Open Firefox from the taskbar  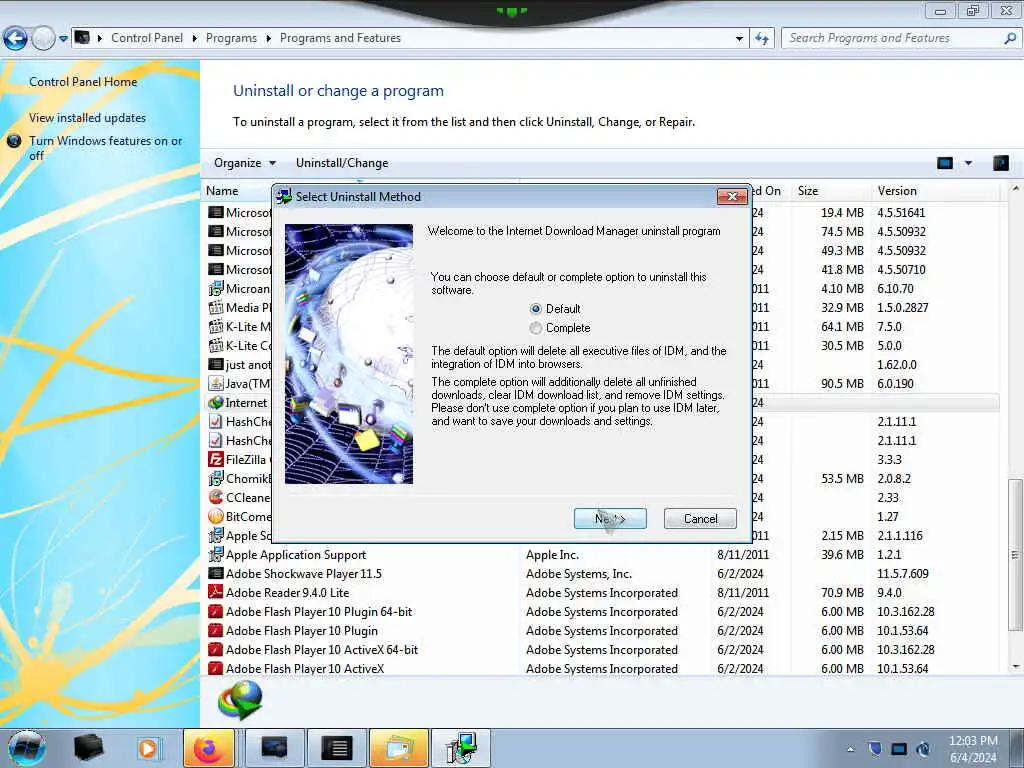pyautogui.click(x=208, y=748)
